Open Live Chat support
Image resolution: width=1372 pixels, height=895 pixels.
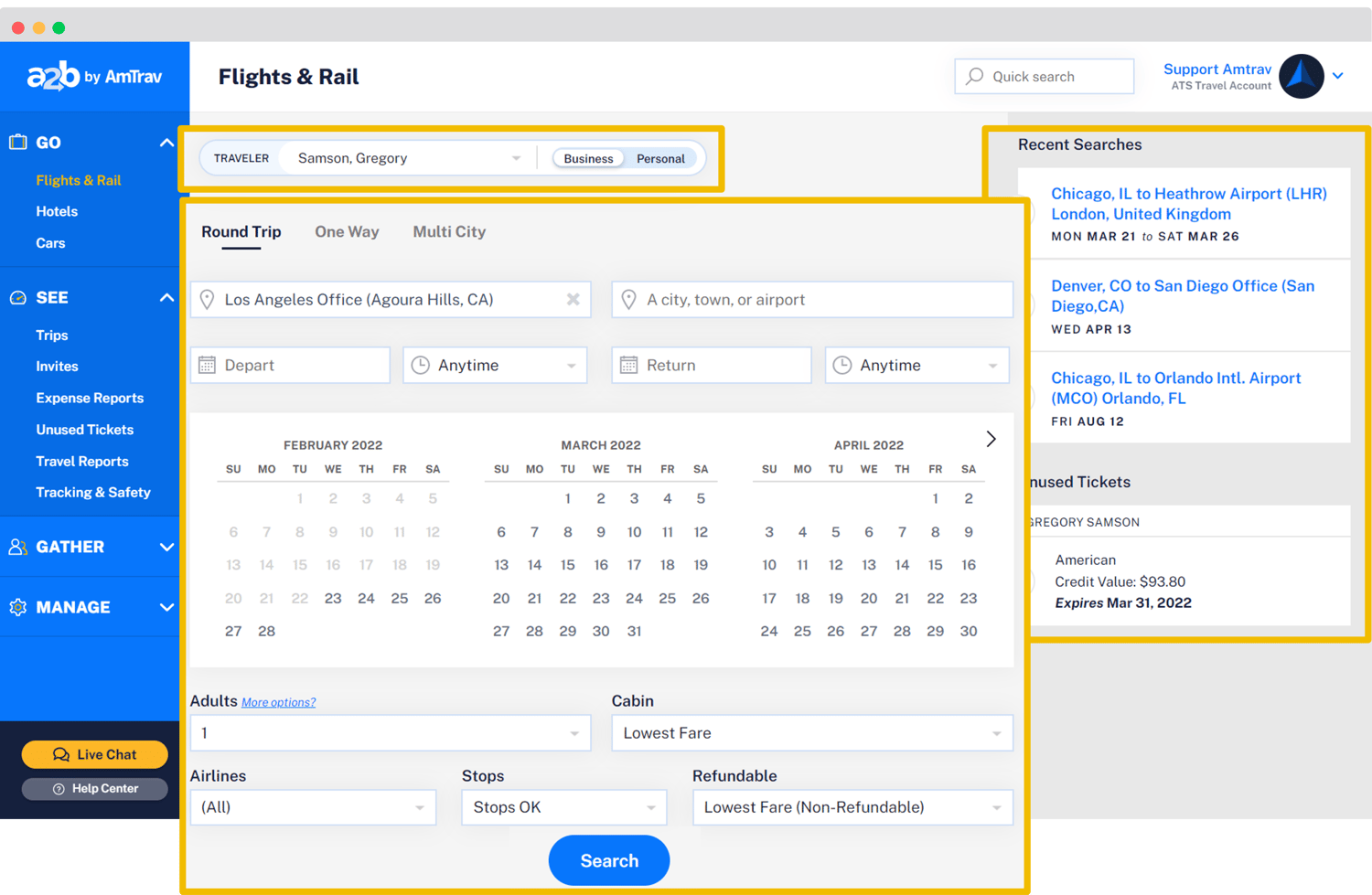pos(94,754)
